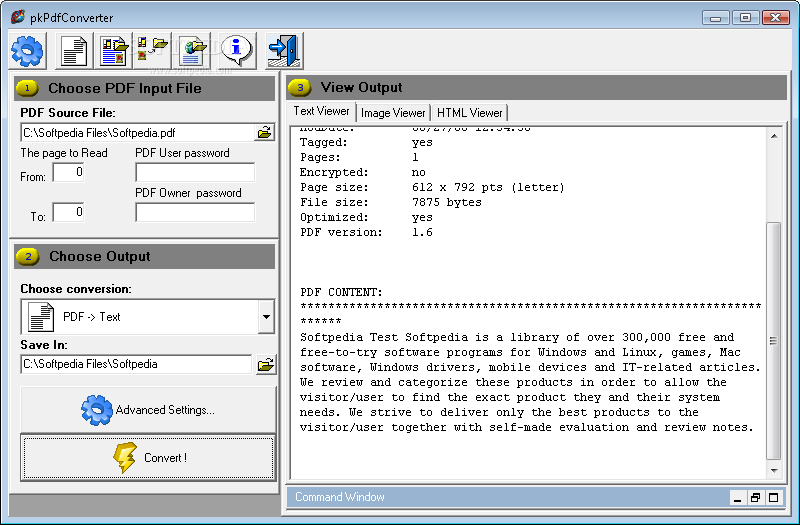Click the text document toolbar icon
The height and width of the screenshot is (525, 800).
pos(74,51)
